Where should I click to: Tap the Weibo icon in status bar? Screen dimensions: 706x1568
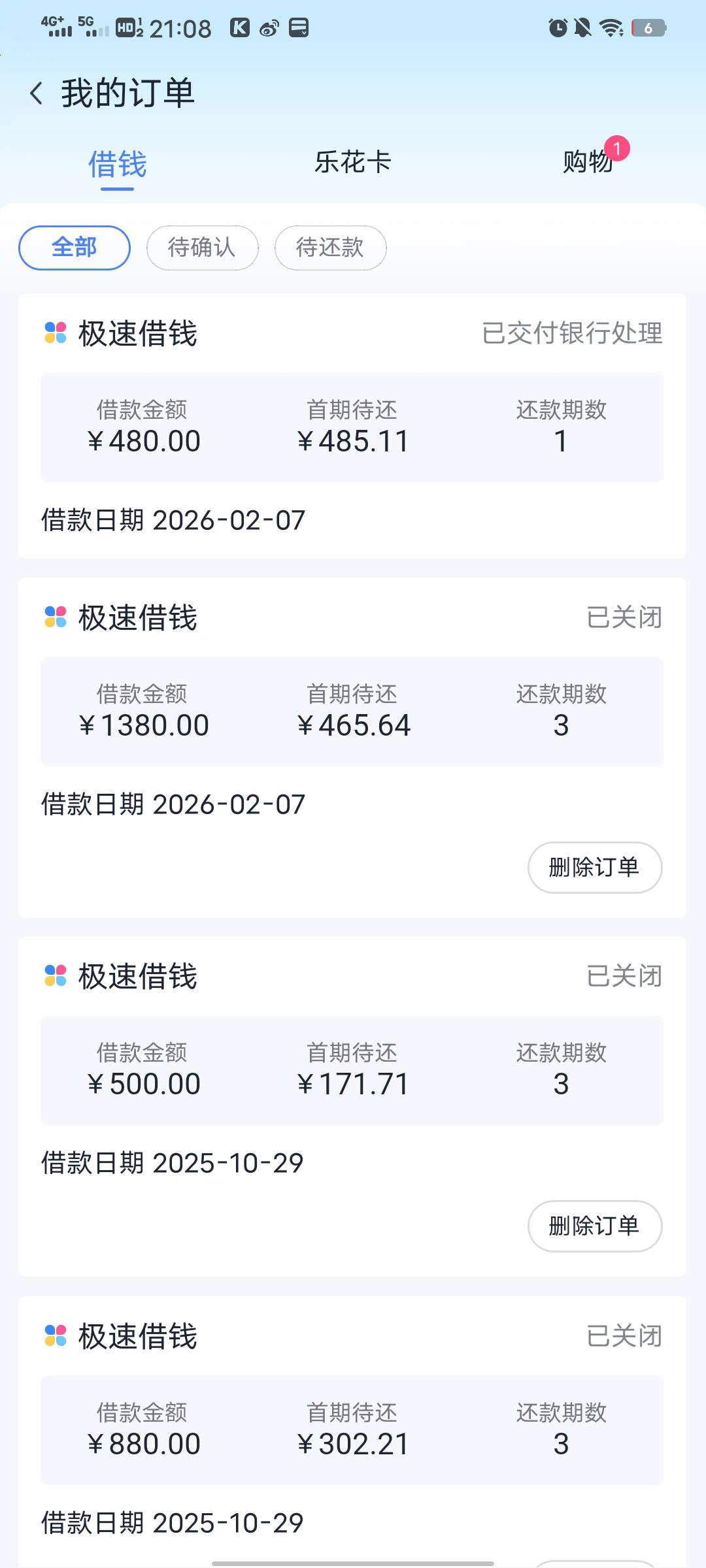point(269,28)
